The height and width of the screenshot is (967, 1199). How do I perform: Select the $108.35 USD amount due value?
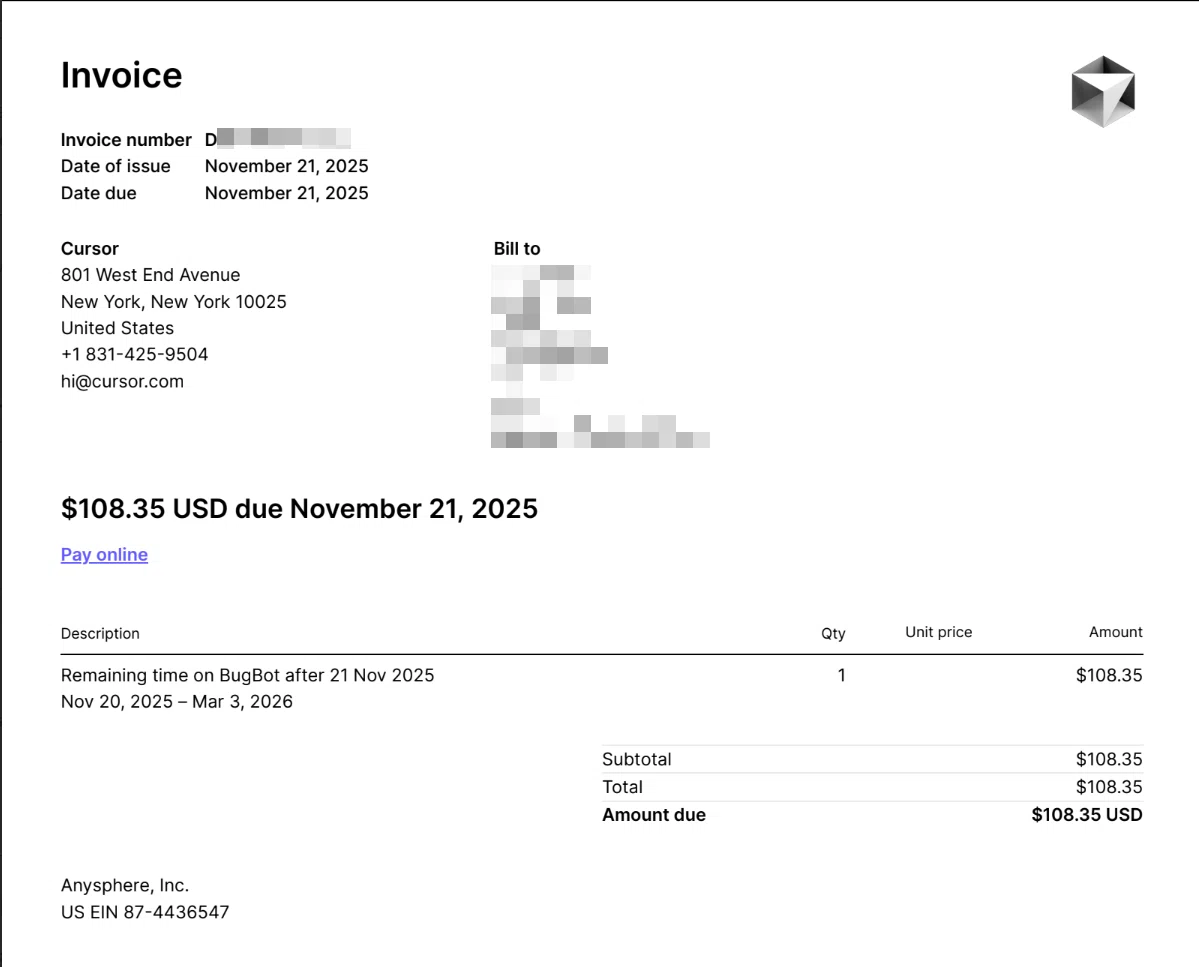click(x=1087, y=815)
